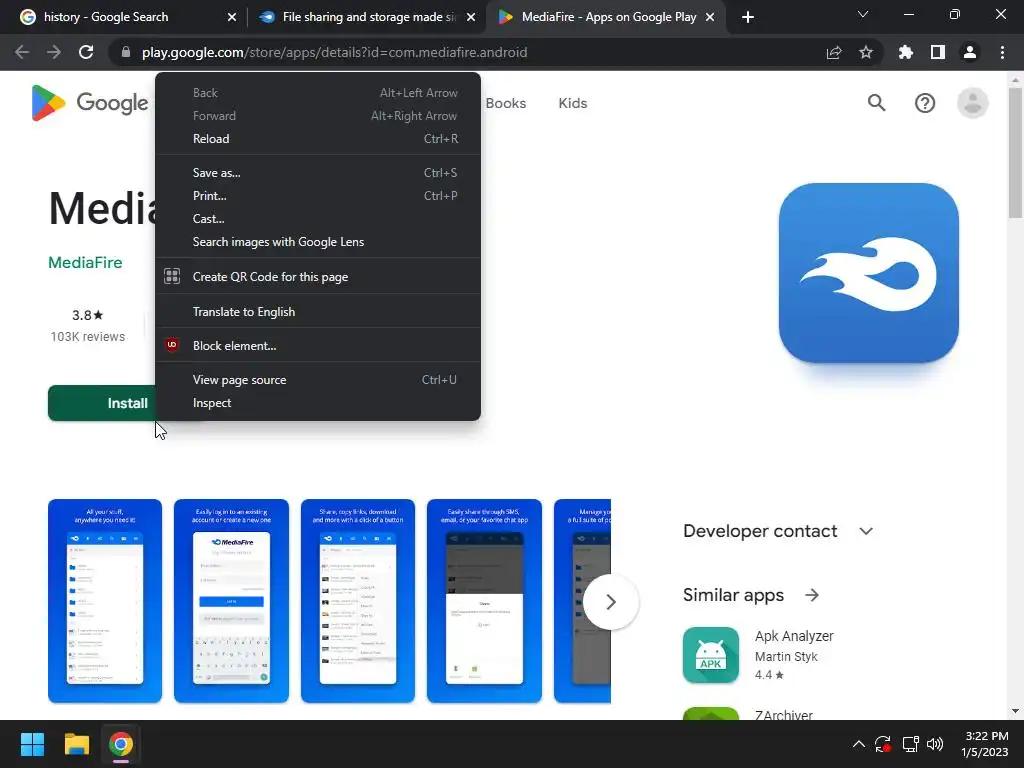The width and height of the screenshot is (1024, 768).
Task: Click the QR code icon in context menu
Action: click(172, 276)
